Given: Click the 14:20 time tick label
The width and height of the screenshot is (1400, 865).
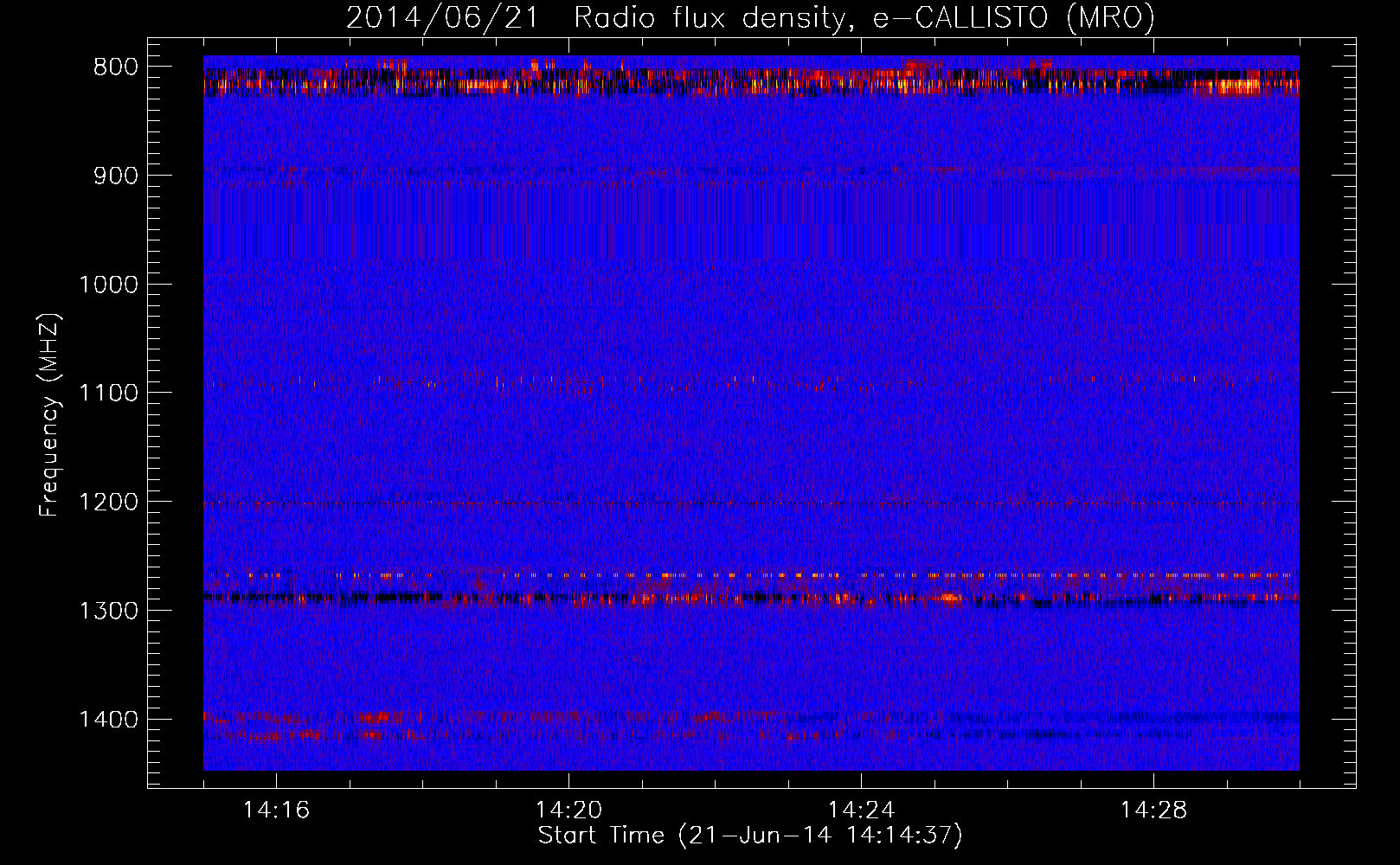Looking at the screenshot, I should click(568, 811).
